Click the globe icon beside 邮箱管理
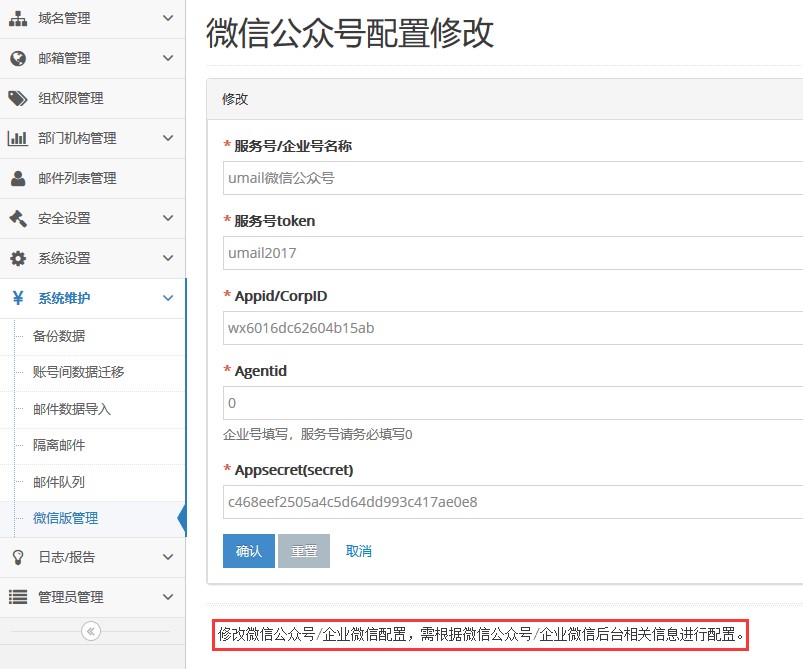The width and height of the screenshot is (803, 669). (18, 58)
